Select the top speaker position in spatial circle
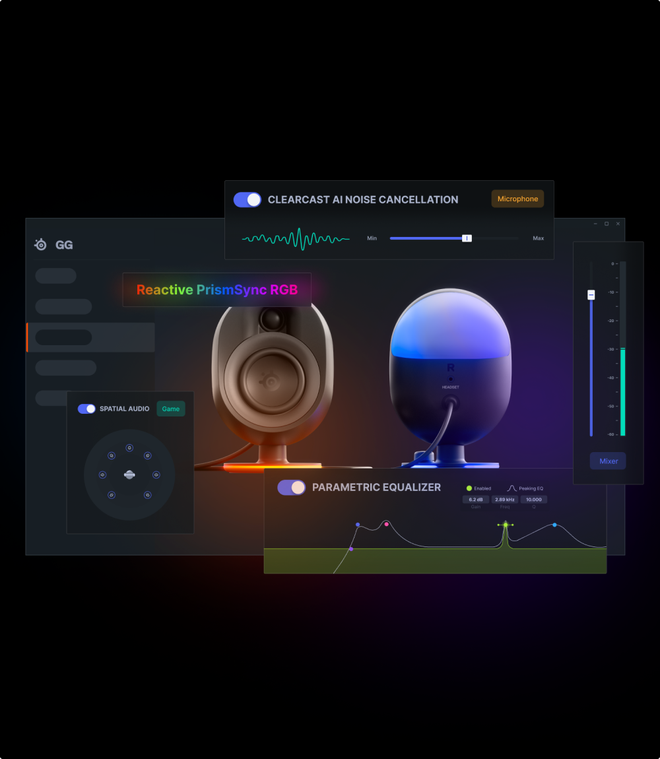 pos(129,448)
